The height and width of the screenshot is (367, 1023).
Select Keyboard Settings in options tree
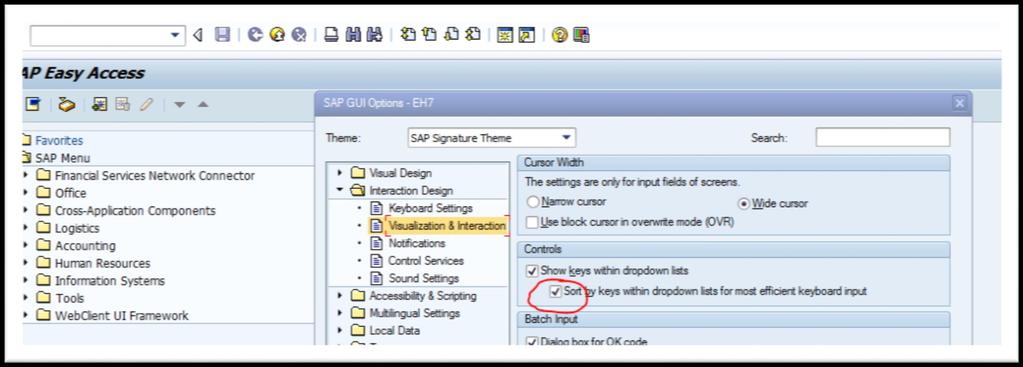click(x=431, y=208)
